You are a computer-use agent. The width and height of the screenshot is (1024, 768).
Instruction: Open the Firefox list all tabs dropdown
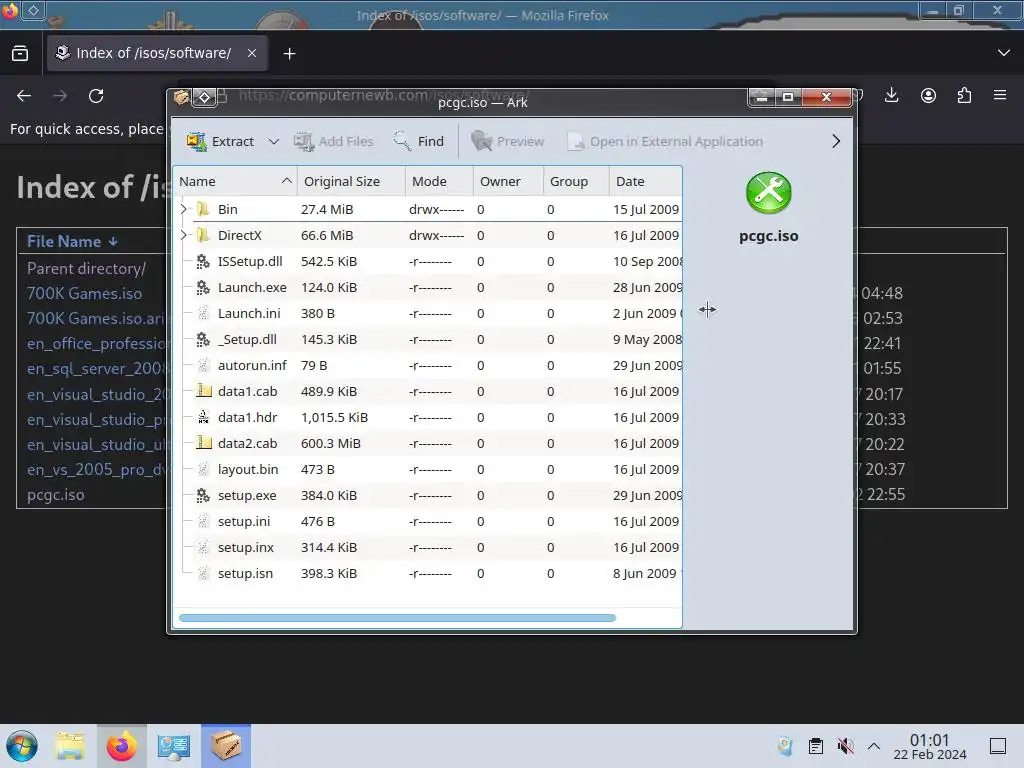point(1004,53)
